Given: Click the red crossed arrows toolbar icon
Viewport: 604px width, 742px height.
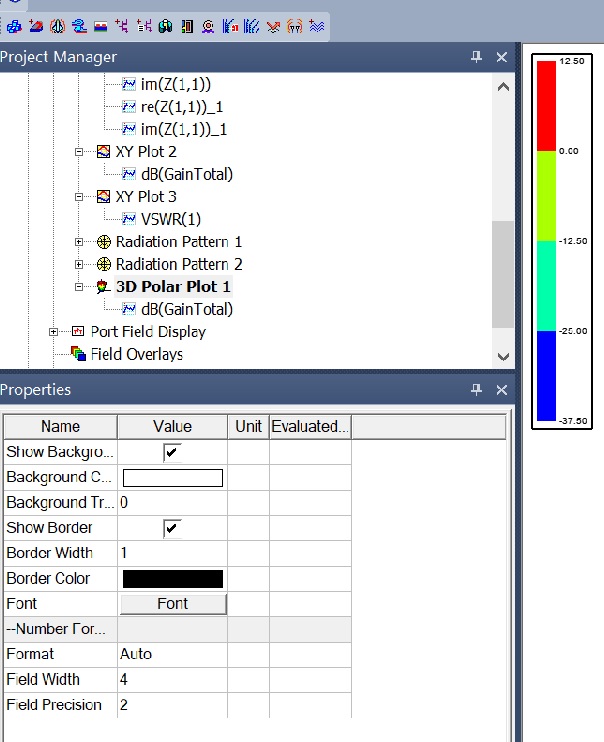Looking at the screenshot, I should (273, 26).
